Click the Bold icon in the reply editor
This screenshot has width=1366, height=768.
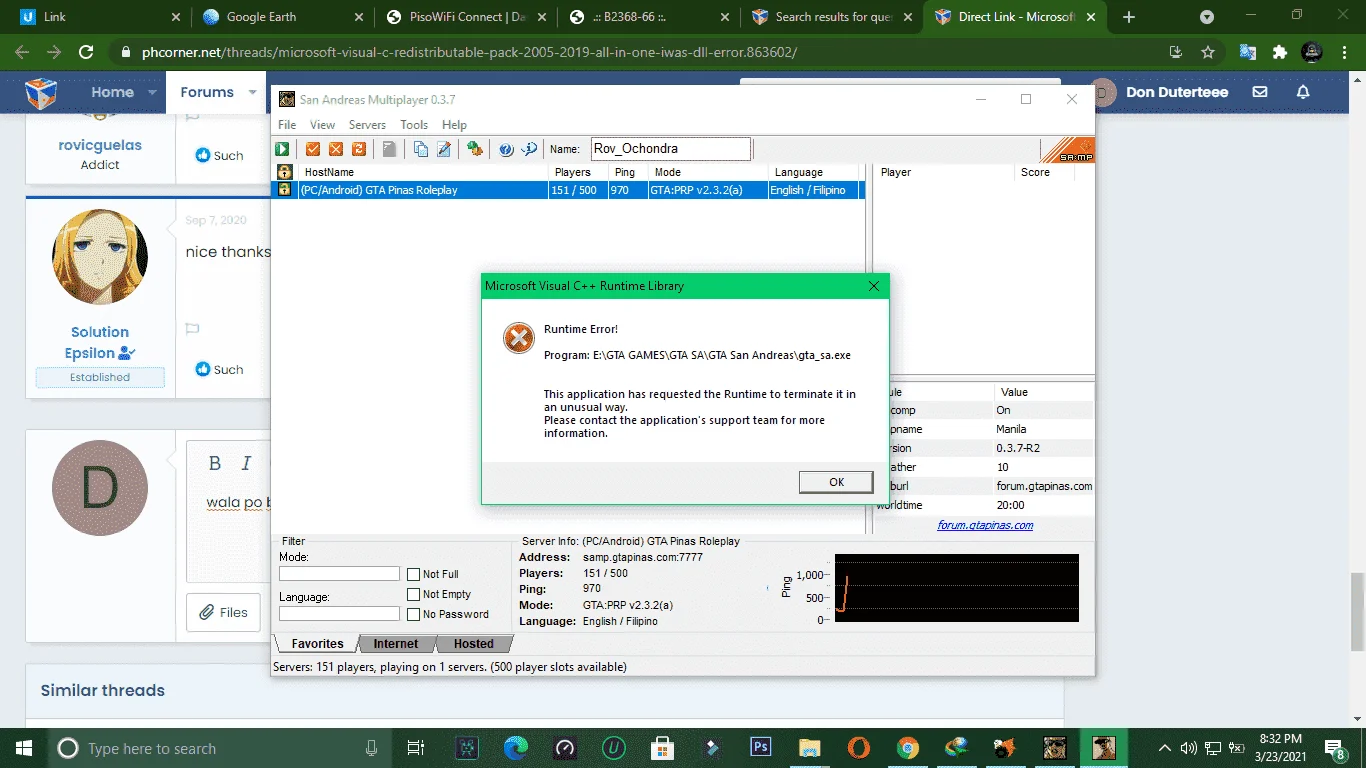[214, 463]
